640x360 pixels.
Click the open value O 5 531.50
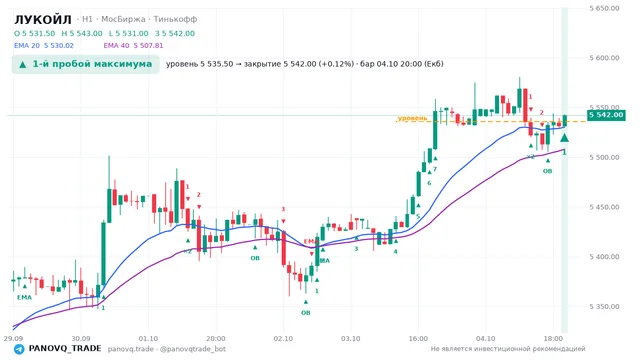coord(35,33)
